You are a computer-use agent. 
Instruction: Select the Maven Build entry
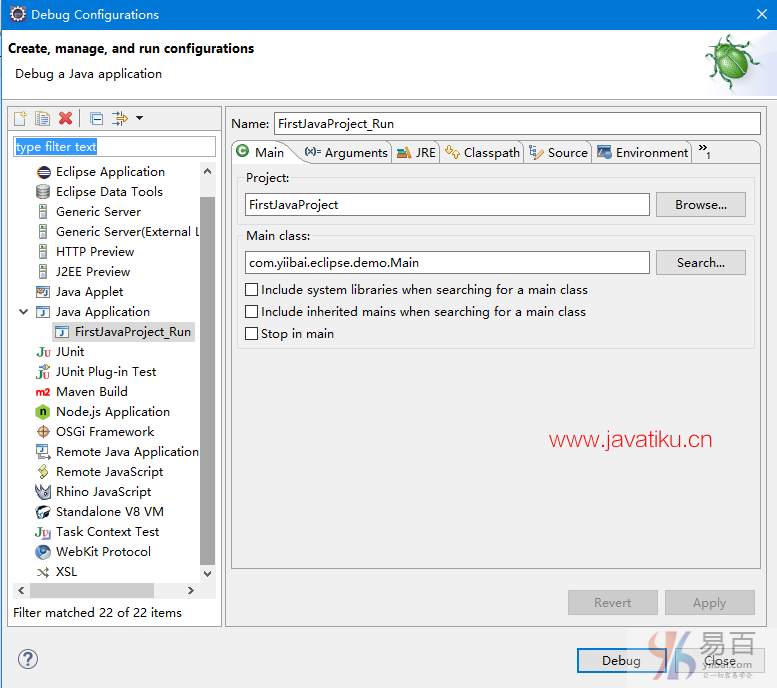tap(92, 392)
